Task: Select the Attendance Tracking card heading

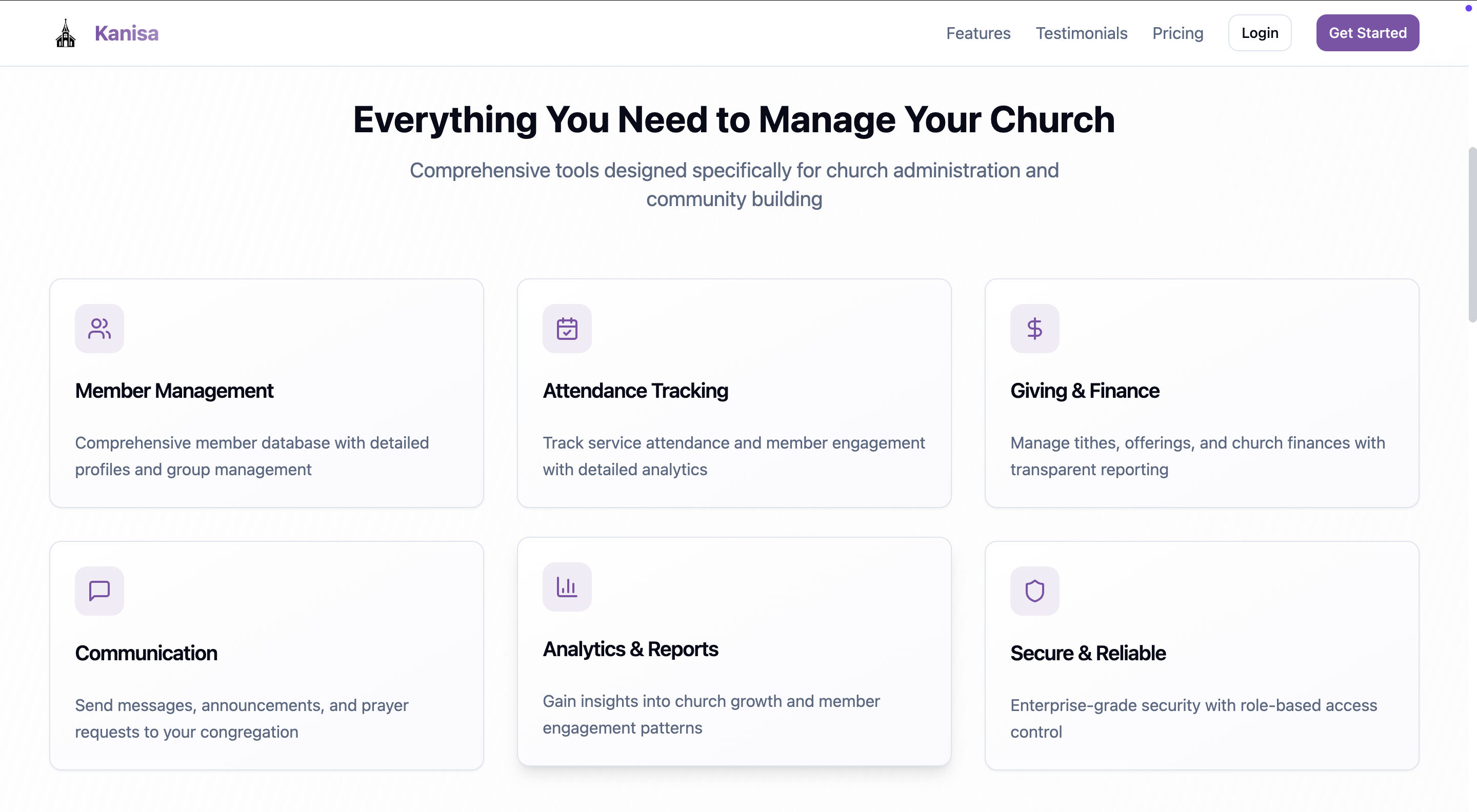Action: 635,390
